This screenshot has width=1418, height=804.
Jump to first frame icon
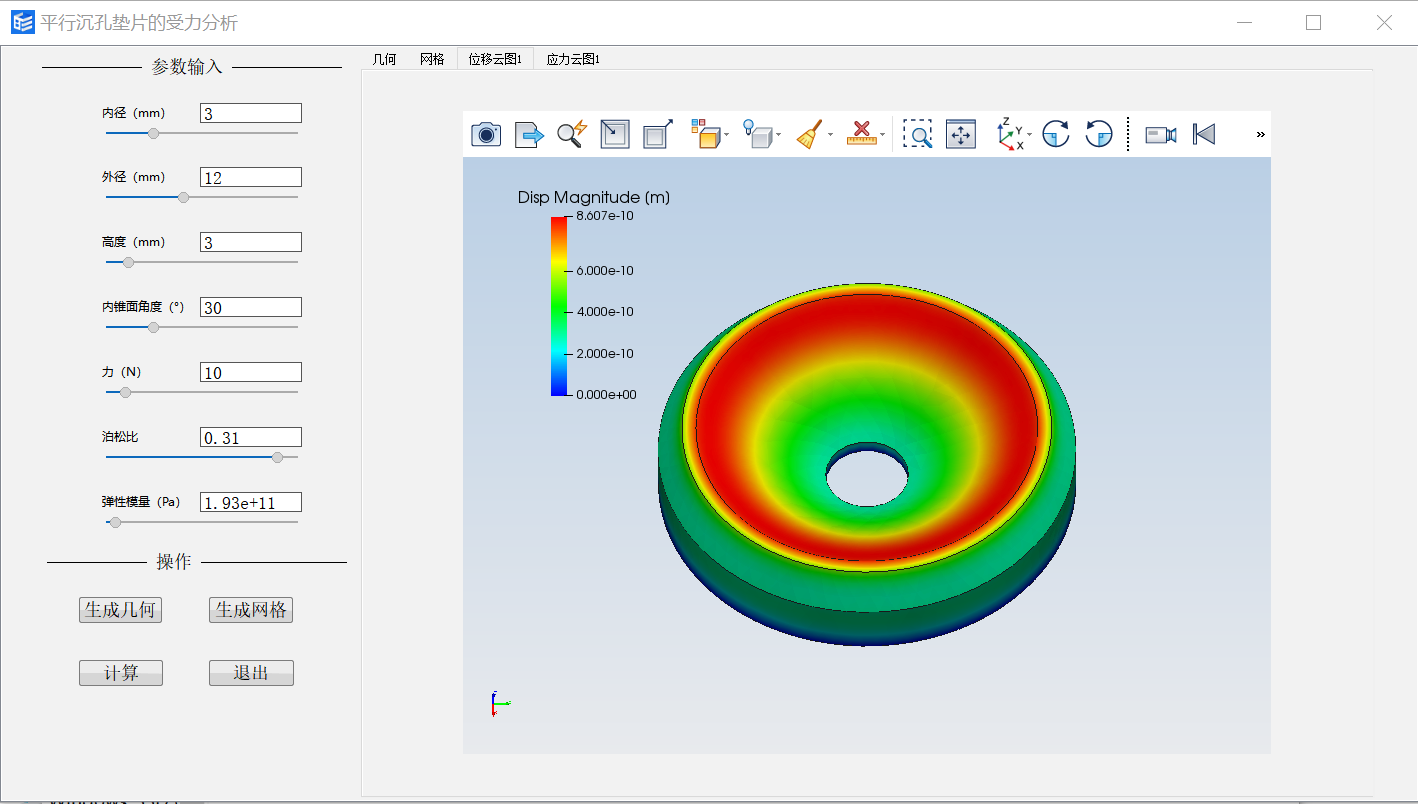tap(1204, 134)
